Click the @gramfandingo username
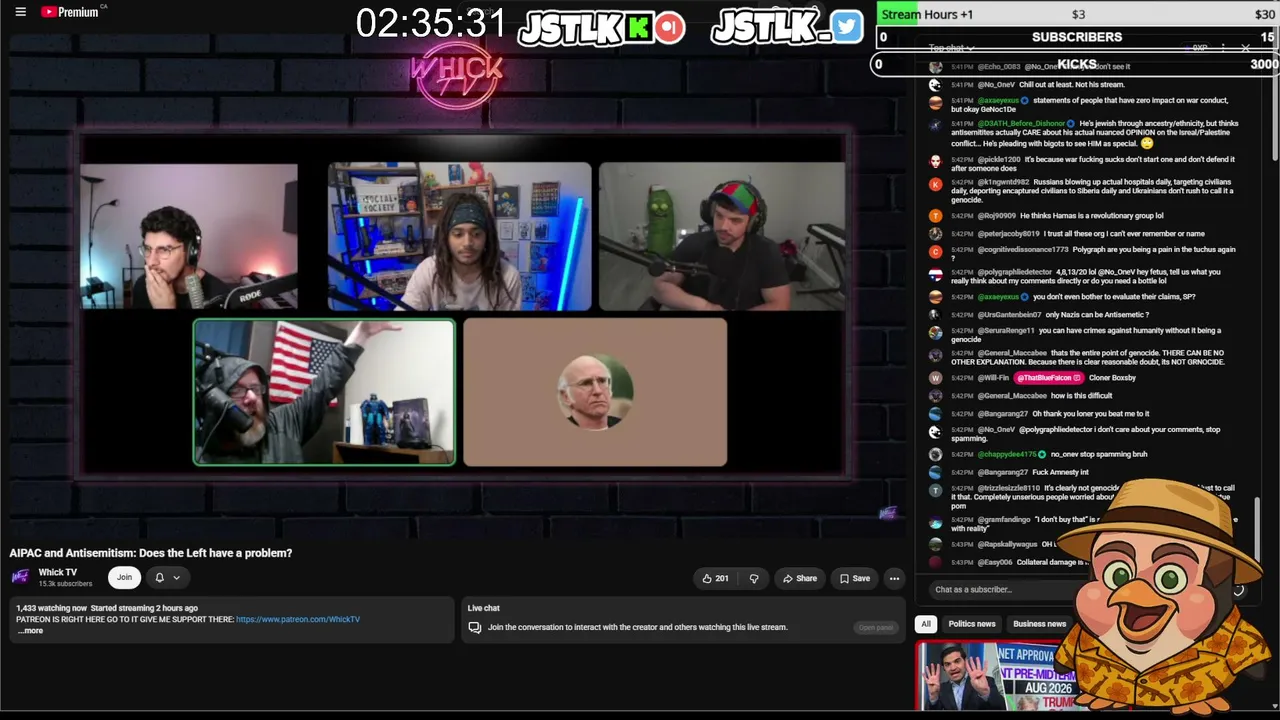 click(1004, 519)
